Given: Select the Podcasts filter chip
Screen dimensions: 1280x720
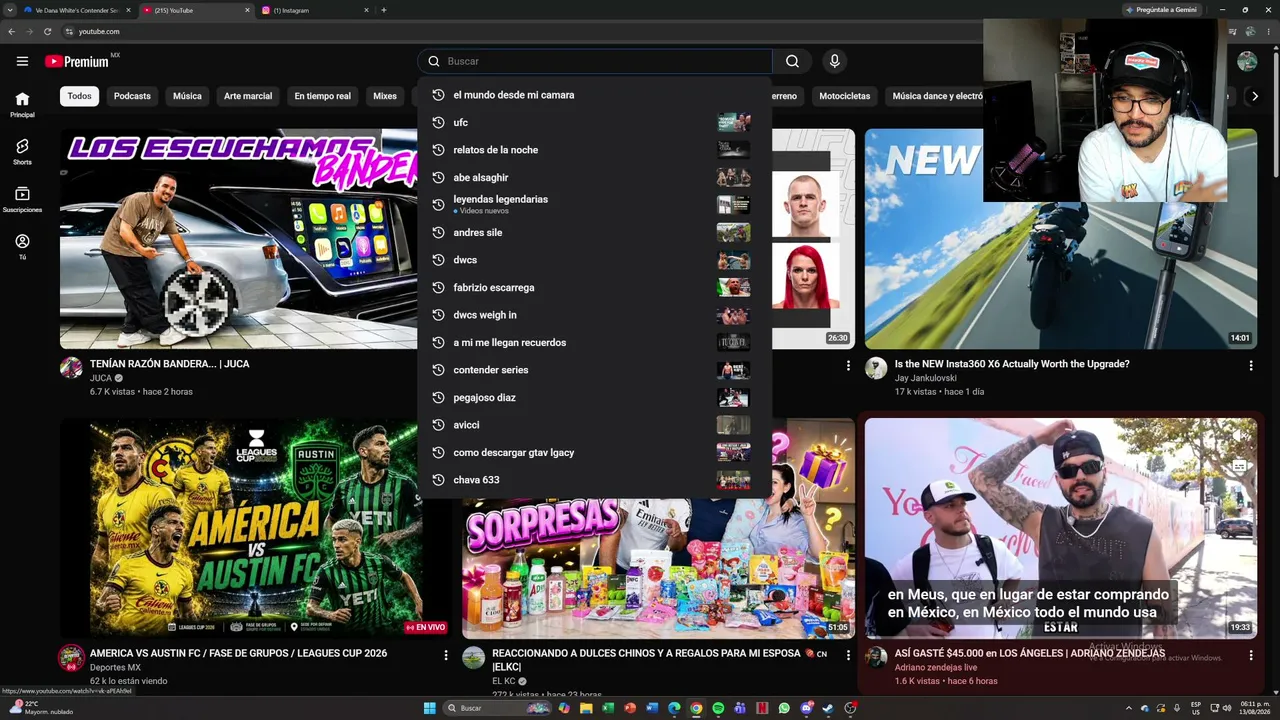Looking at the screenshot, I should [x=132, y=96].
